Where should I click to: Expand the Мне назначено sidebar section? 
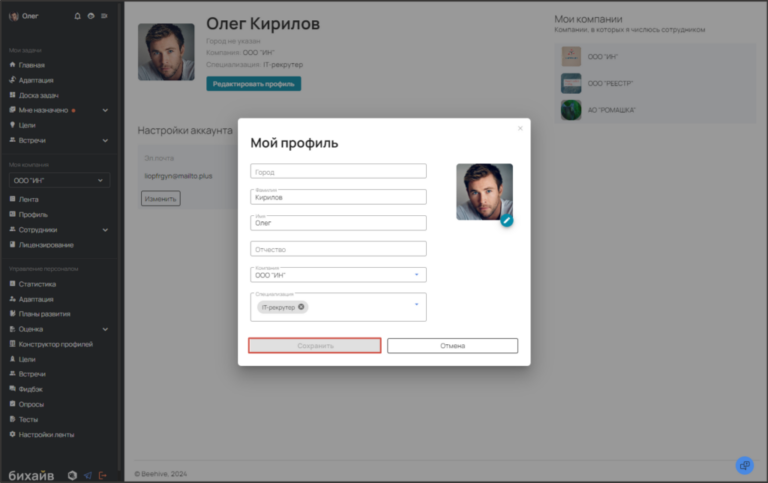tap(105, 110)
